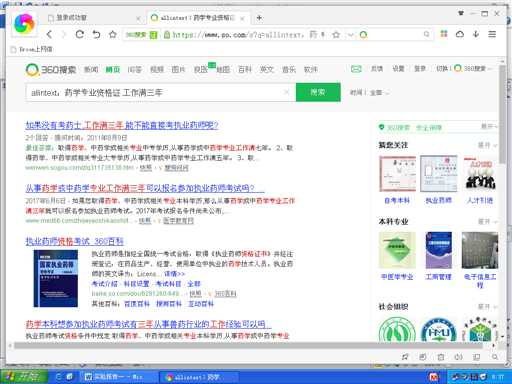Open the 软件 search category
This screenshot has height=384, width=512.
(311, 70)
